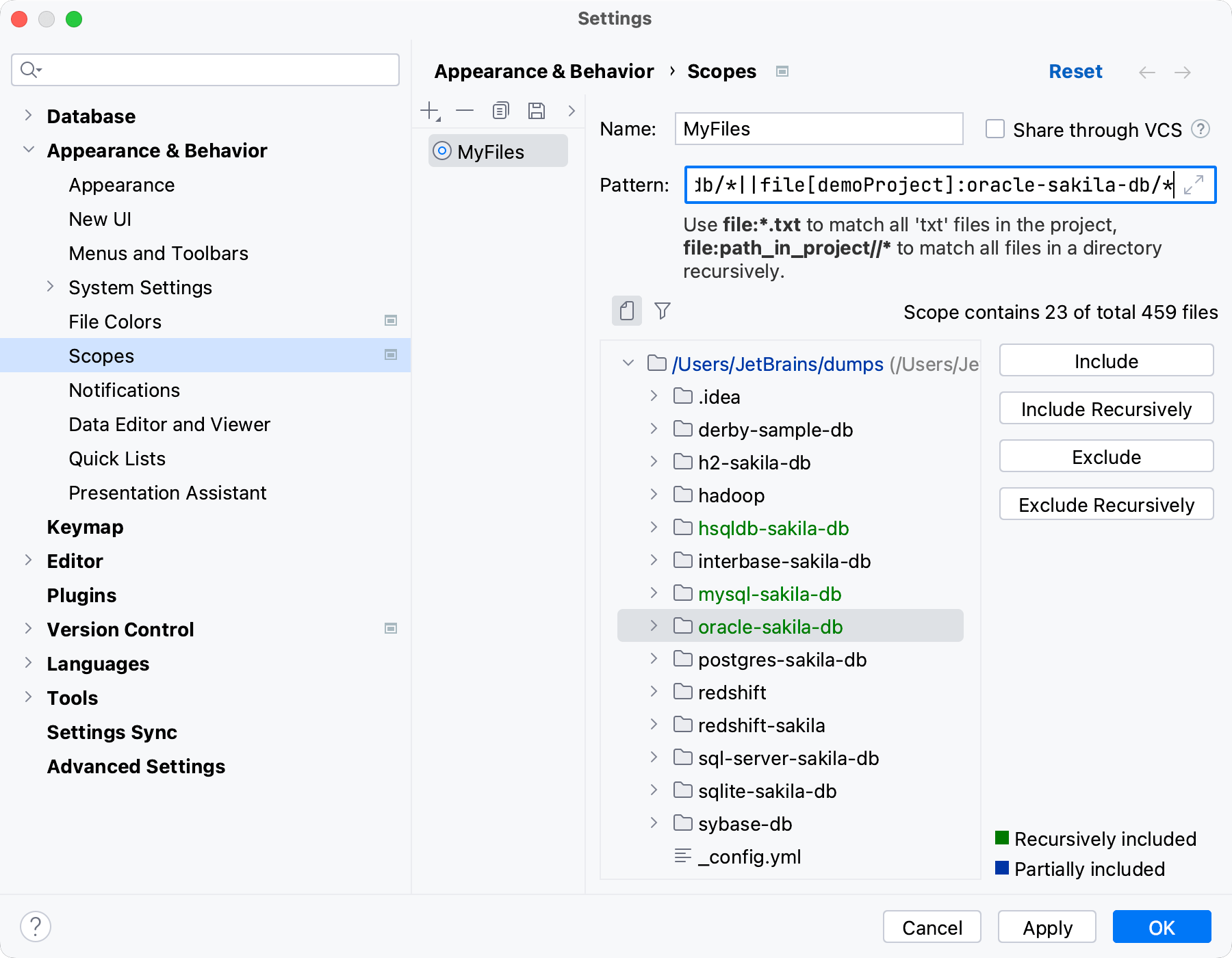1232x958 pixels.
Task: Collapse the Appearance & Behavior section
Action: click(x=28, y=150)
